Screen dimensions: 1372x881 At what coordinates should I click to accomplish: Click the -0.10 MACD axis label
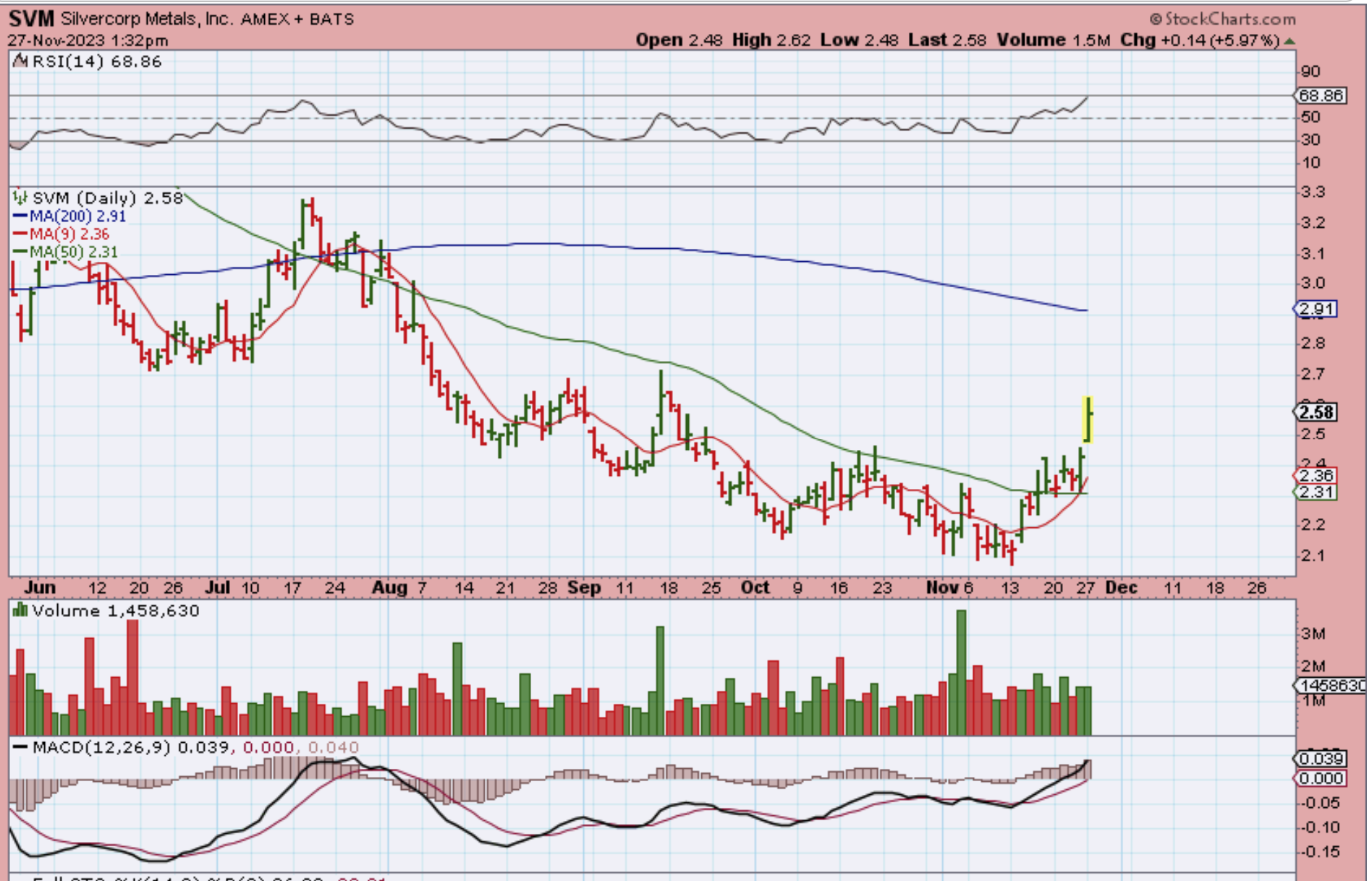[x=1321, y=827]
